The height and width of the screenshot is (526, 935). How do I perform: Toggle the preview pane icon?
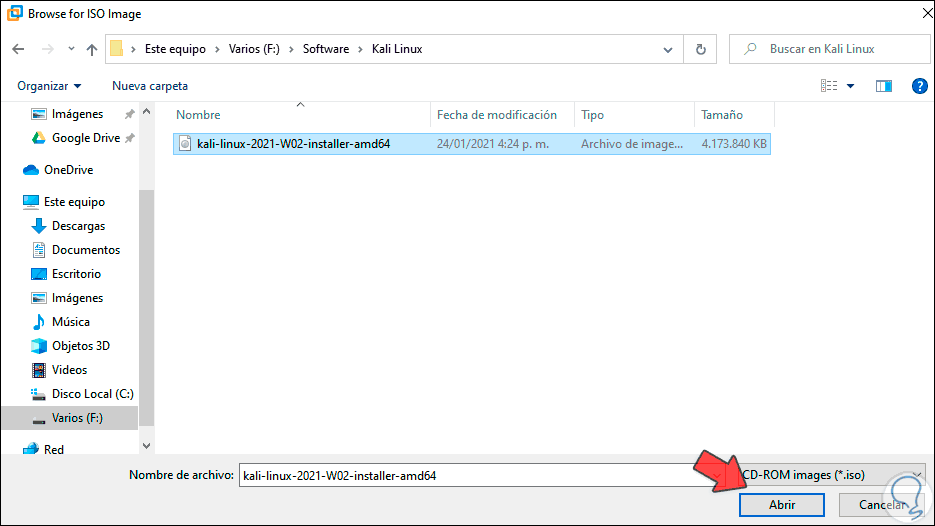click(x=884, y=86)
